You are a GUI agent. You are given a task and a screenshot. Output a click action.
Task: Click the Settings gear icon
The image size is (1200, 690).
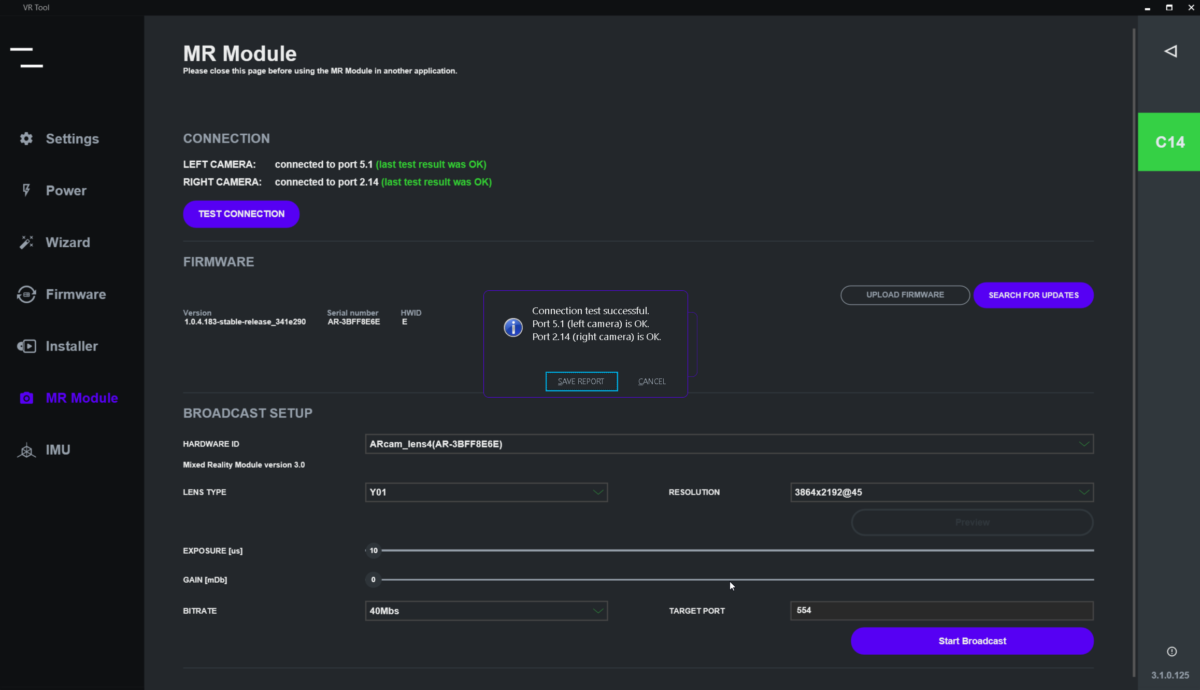27,139
